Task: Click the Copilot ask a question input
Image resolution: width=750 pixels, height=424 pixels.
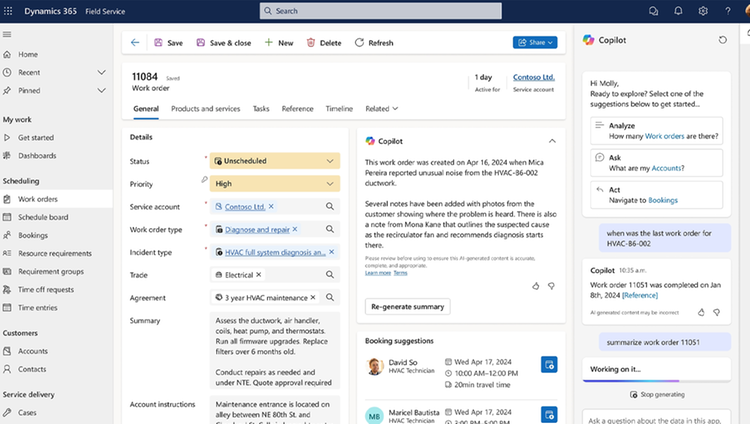Action: pos(656,417)
